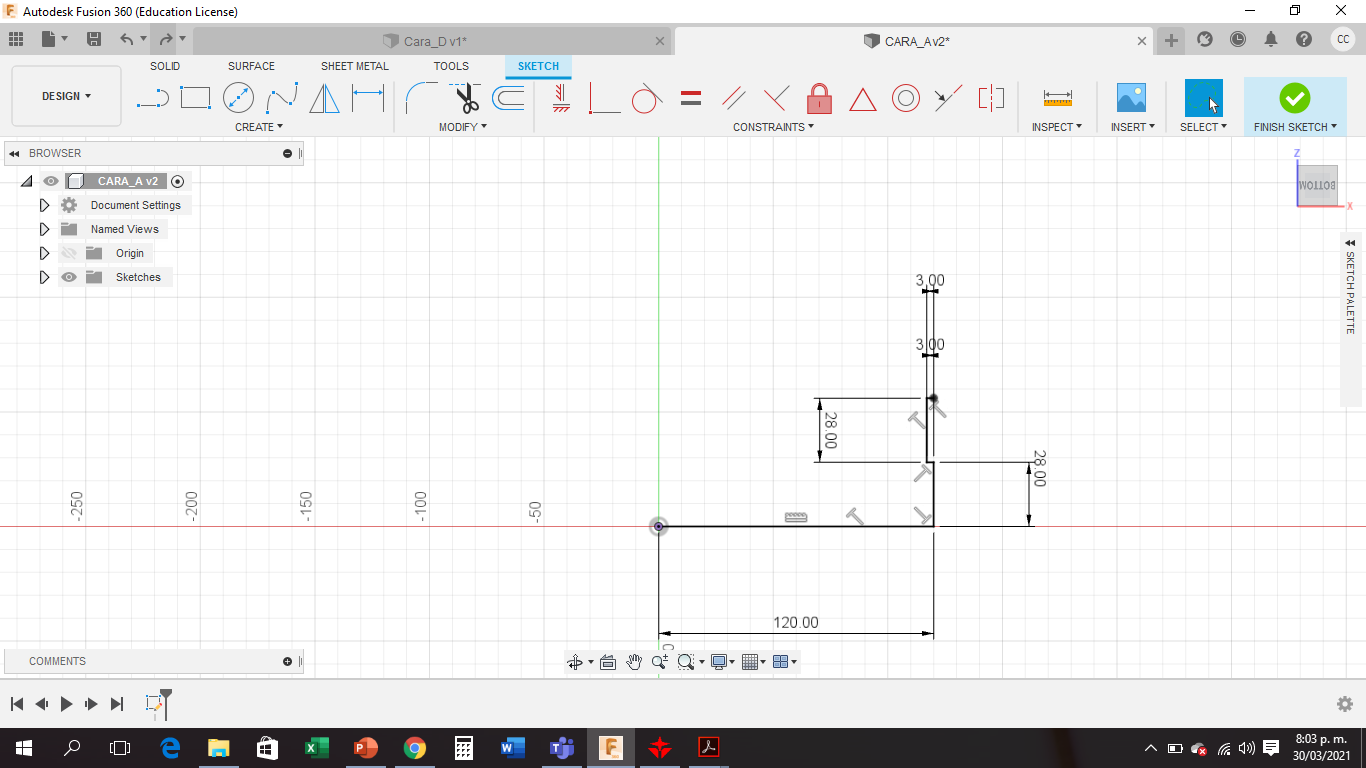This screenshot has height=768, width=1366.
Task: Select the Fit Point Spline tool
Action: [282, 98]
